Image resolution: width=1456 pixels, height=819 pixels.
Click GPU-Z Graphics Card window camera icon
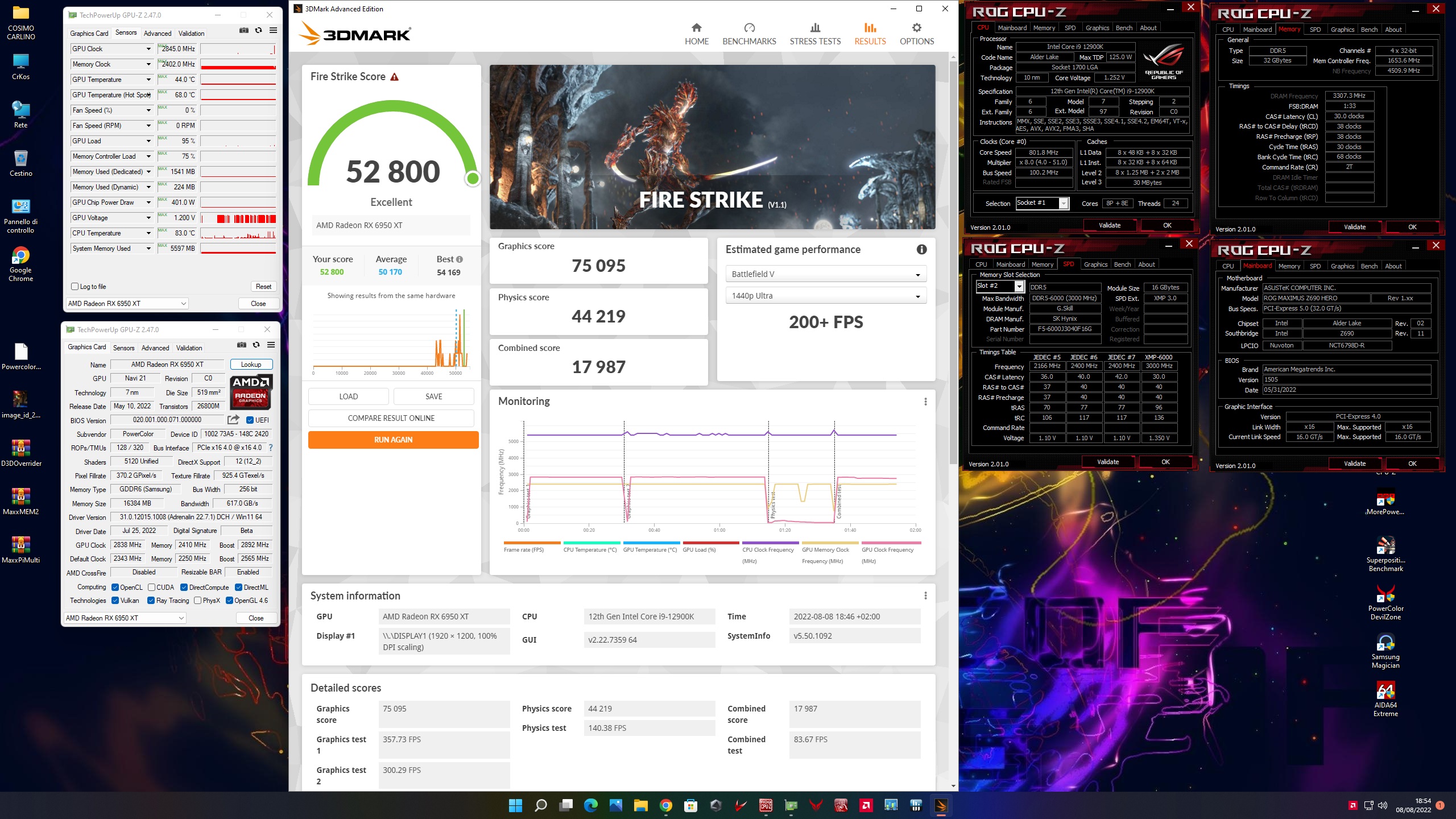click(242, 345)
